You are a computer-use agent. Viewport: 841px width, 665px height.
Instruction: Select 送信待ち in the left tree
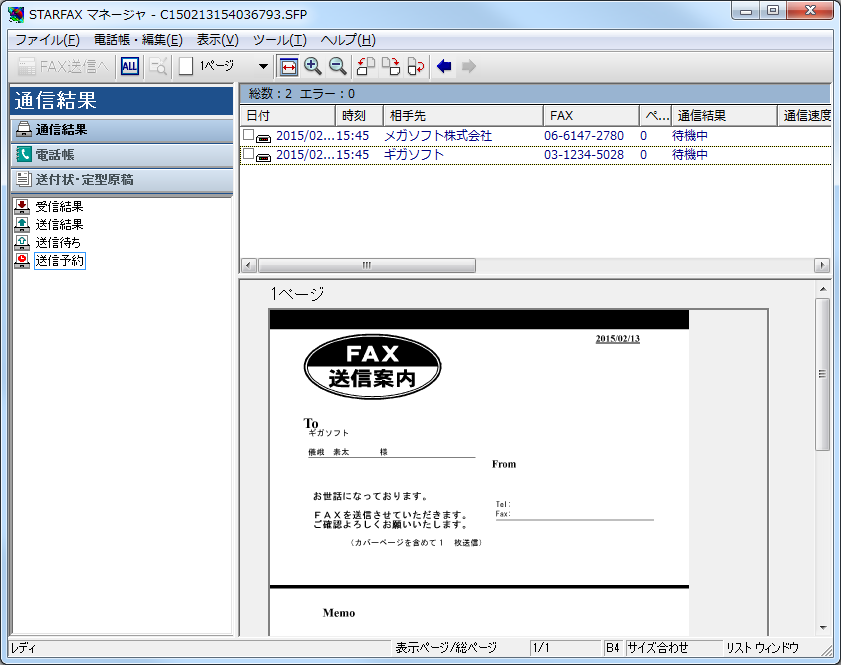pyautogui.click(x=58, y=243)
